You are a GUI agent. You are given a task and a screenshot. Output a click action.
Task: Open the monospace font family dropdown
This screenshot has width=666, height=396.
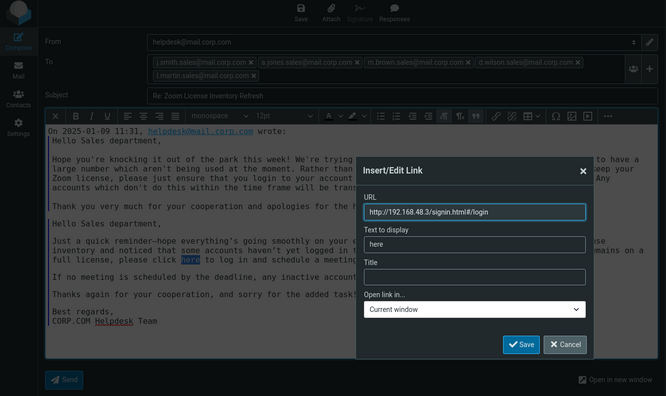pos(219,116)
